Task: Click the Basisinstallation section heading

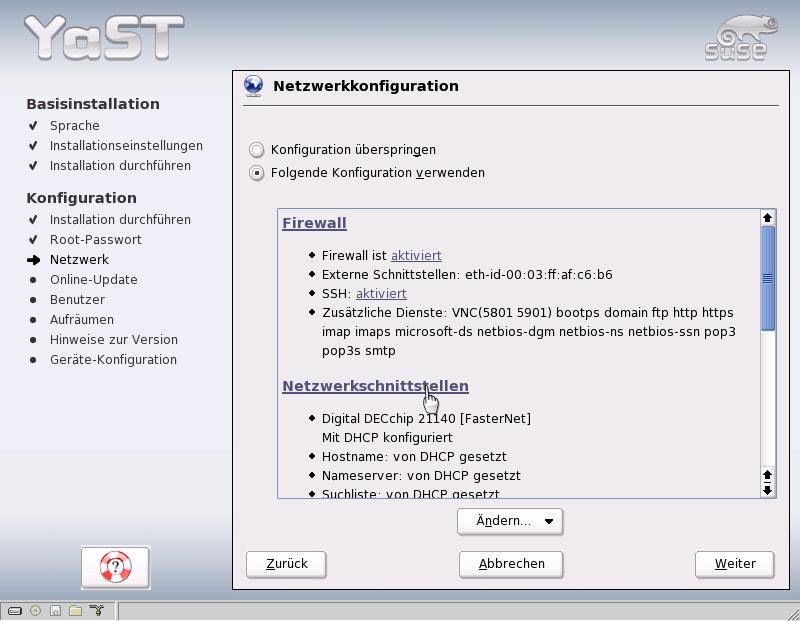Action: point(93,104)
